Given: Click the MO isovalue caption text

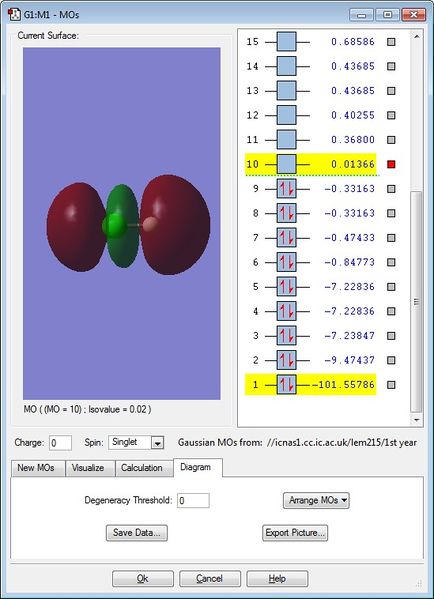Looking at the screenshot, I should tap(87, 409).
